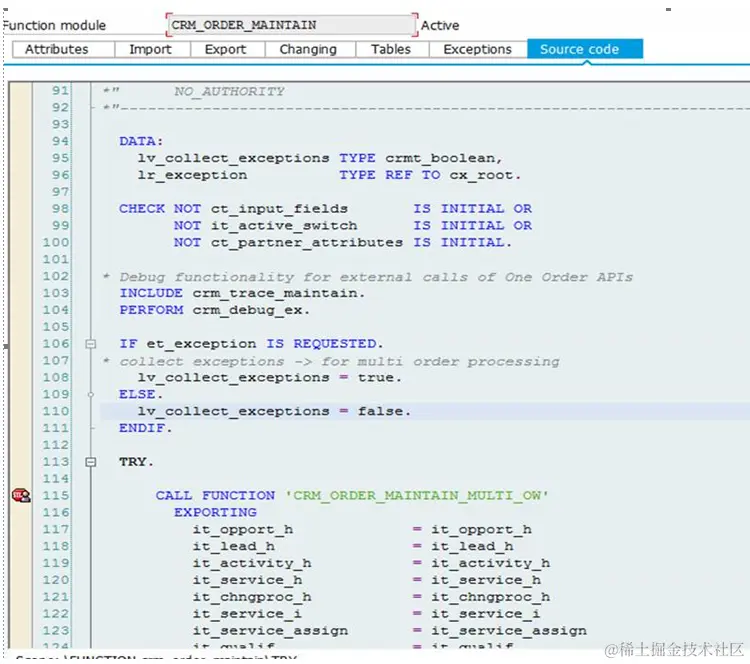Click the 'Active' status text

(x=440, y=25)
